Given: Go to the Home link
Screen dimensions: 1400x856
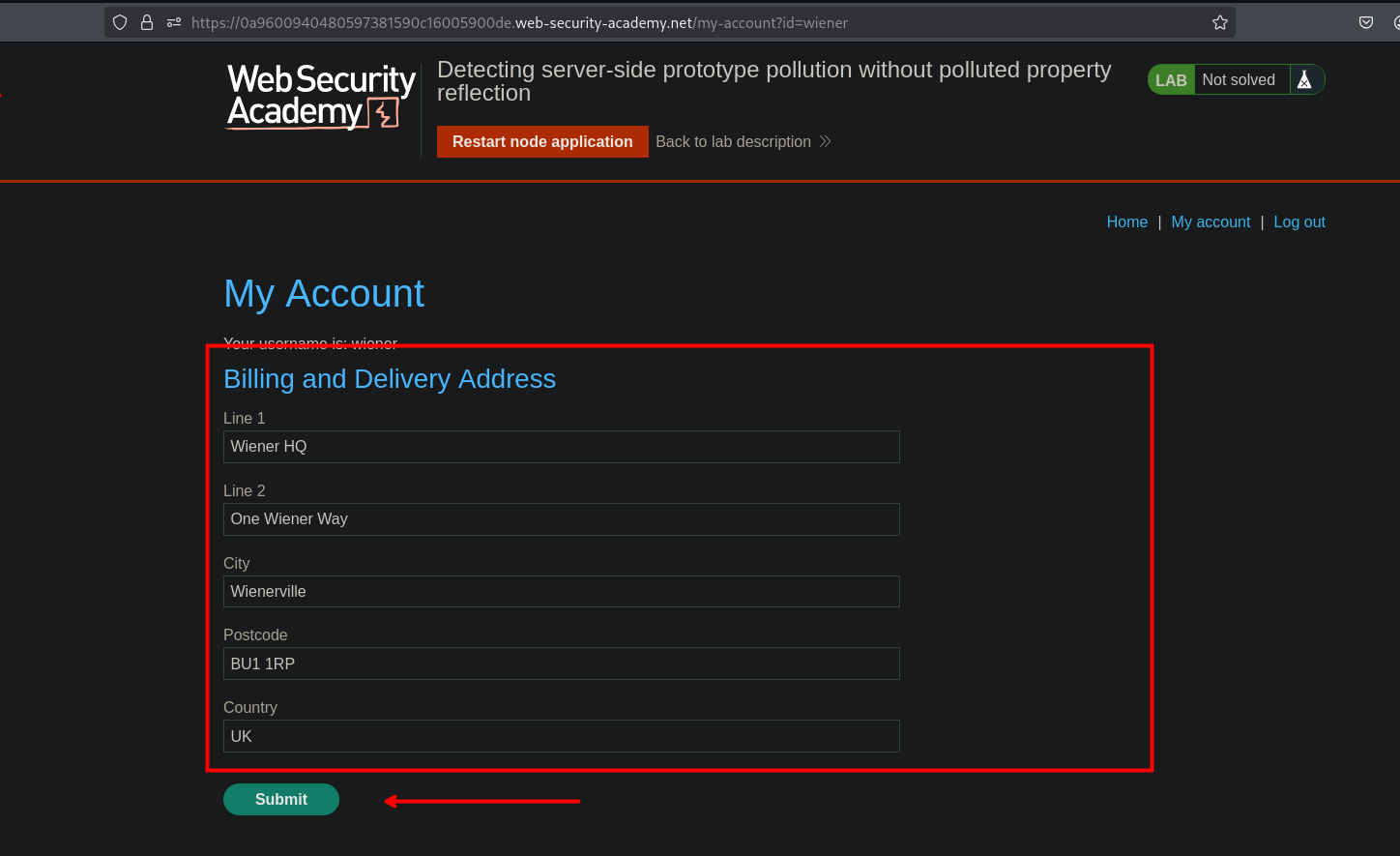Looking at the screenshot, I should [1126, 221].
